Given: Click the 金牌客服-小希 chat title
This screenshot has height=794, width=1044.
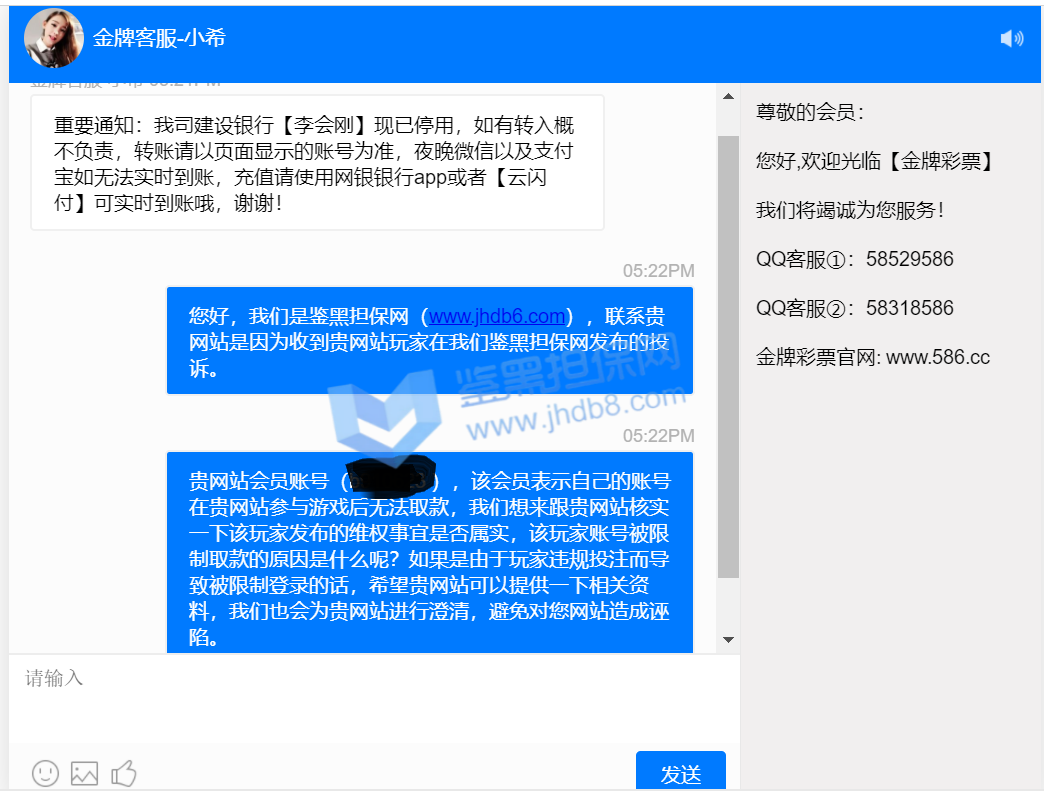Looking at the screenshot, I should tap(159, 38).
